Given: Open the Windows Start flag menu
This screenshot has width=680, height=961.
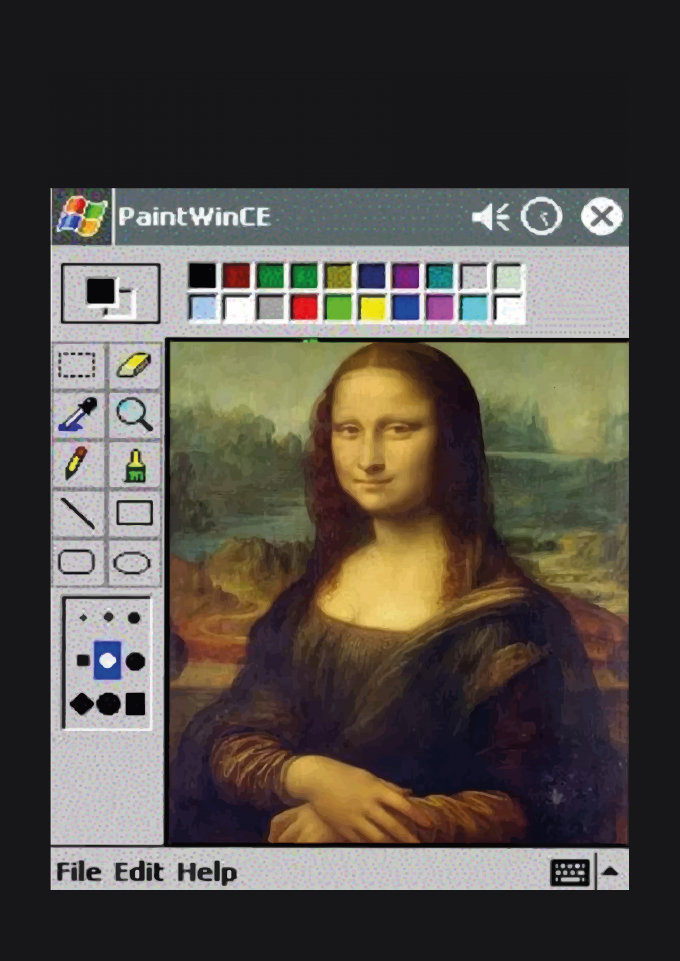Looking at the screenshot, I should tap(81, 216).
